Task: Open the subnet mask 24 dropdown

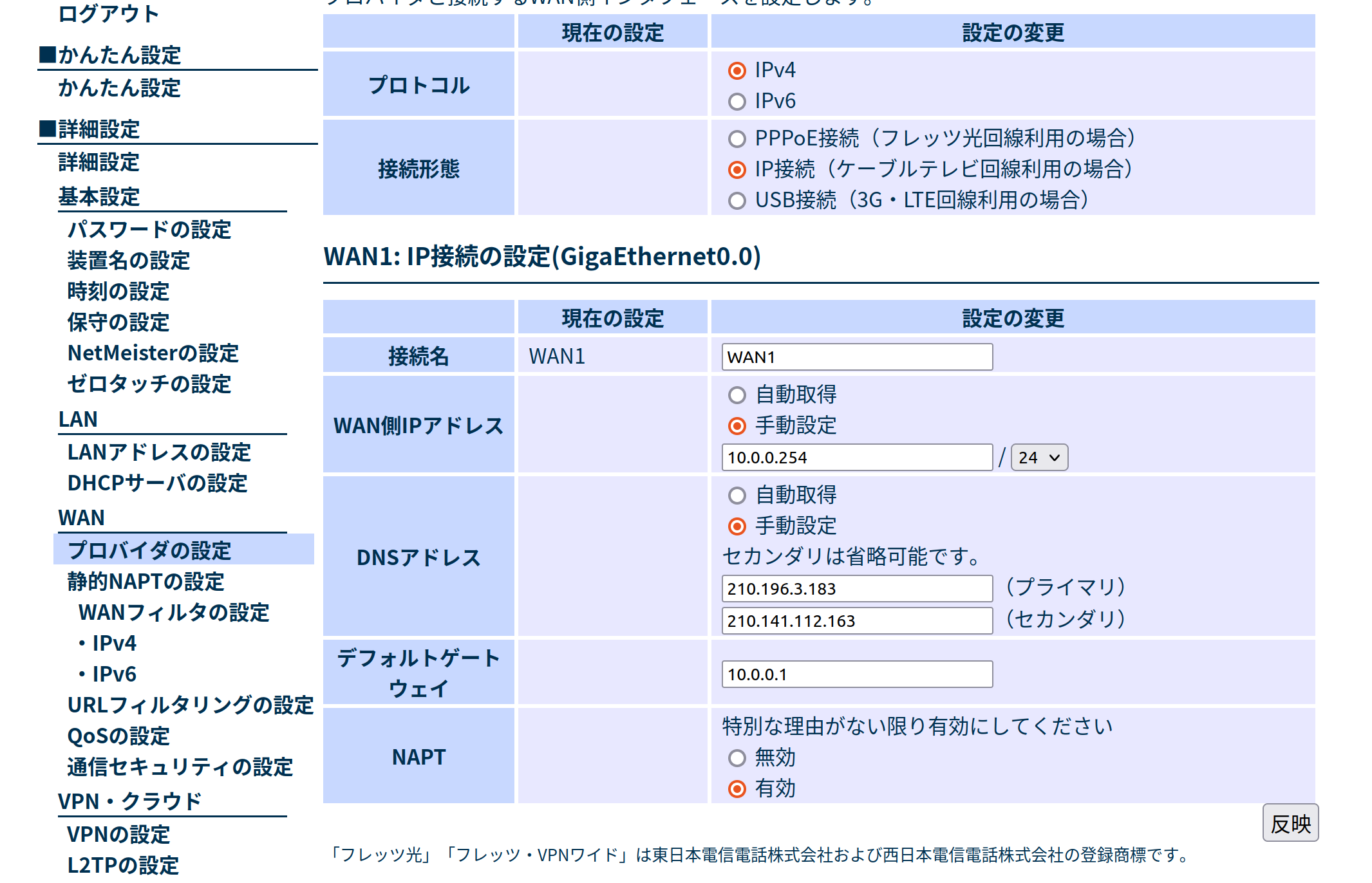Action: [1038, 458]
